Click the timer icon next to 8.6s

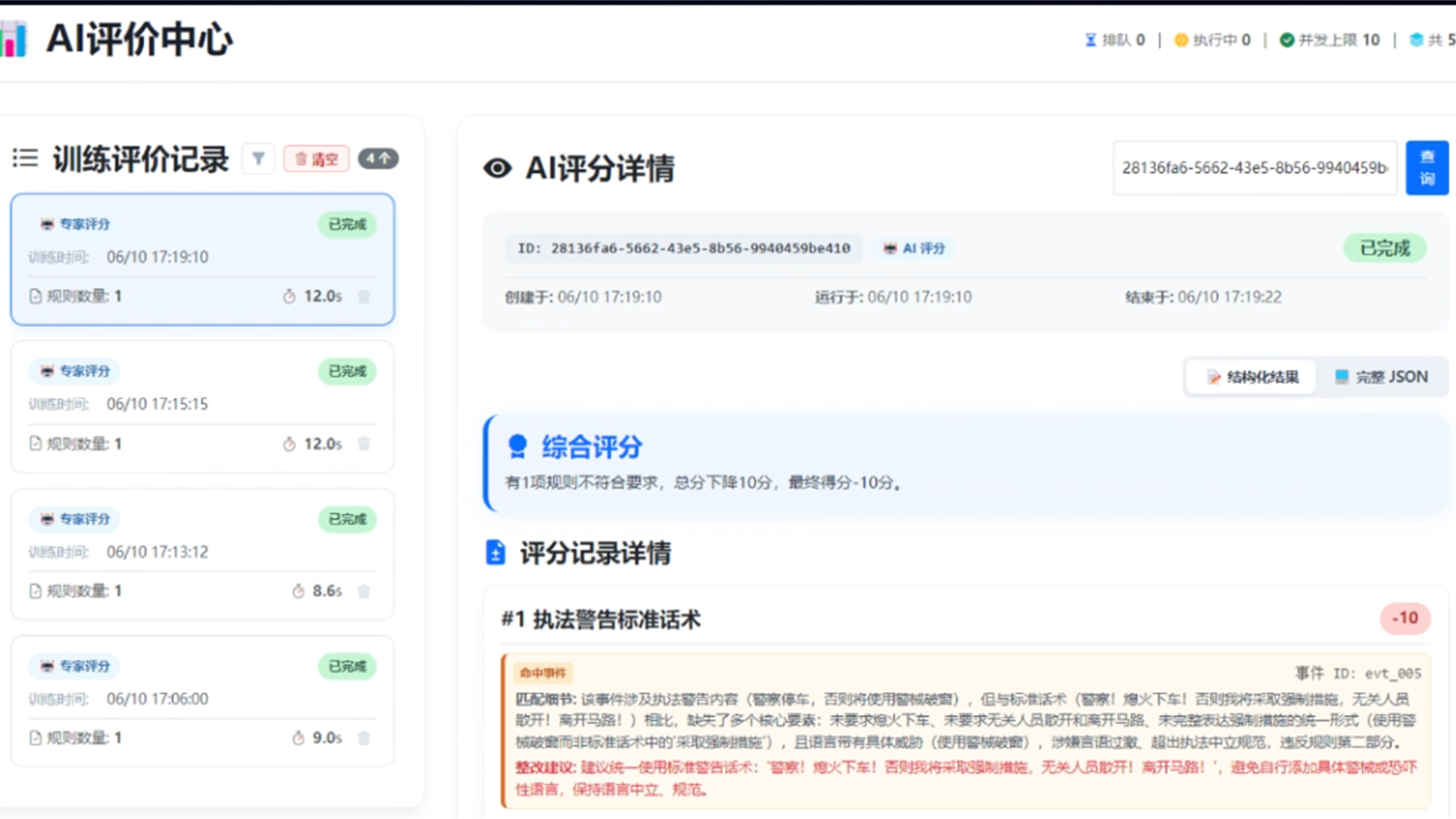[298, 591]
